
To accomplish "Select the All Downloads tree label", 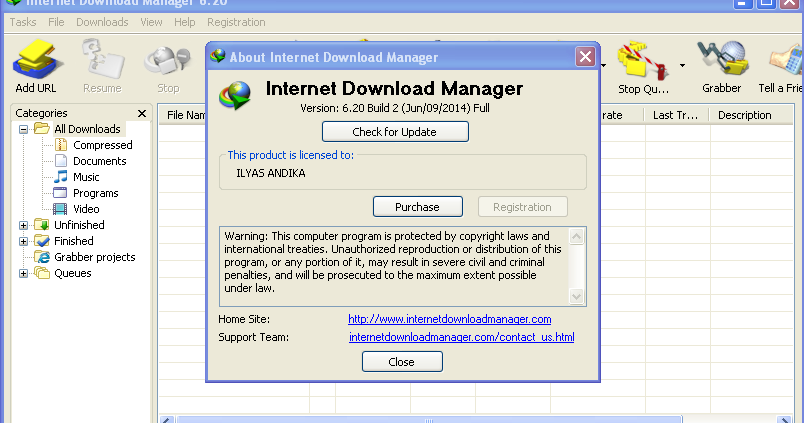I will 87,129.
